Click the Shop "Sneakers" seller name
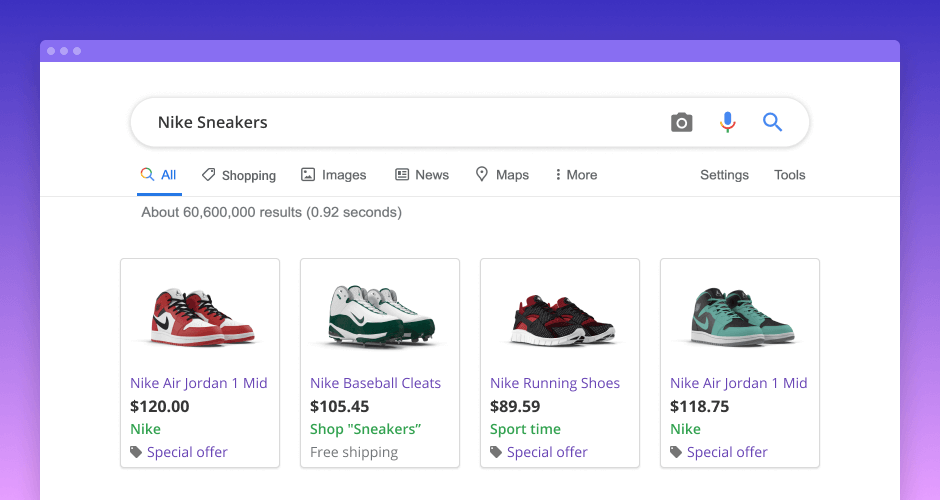 365,429
